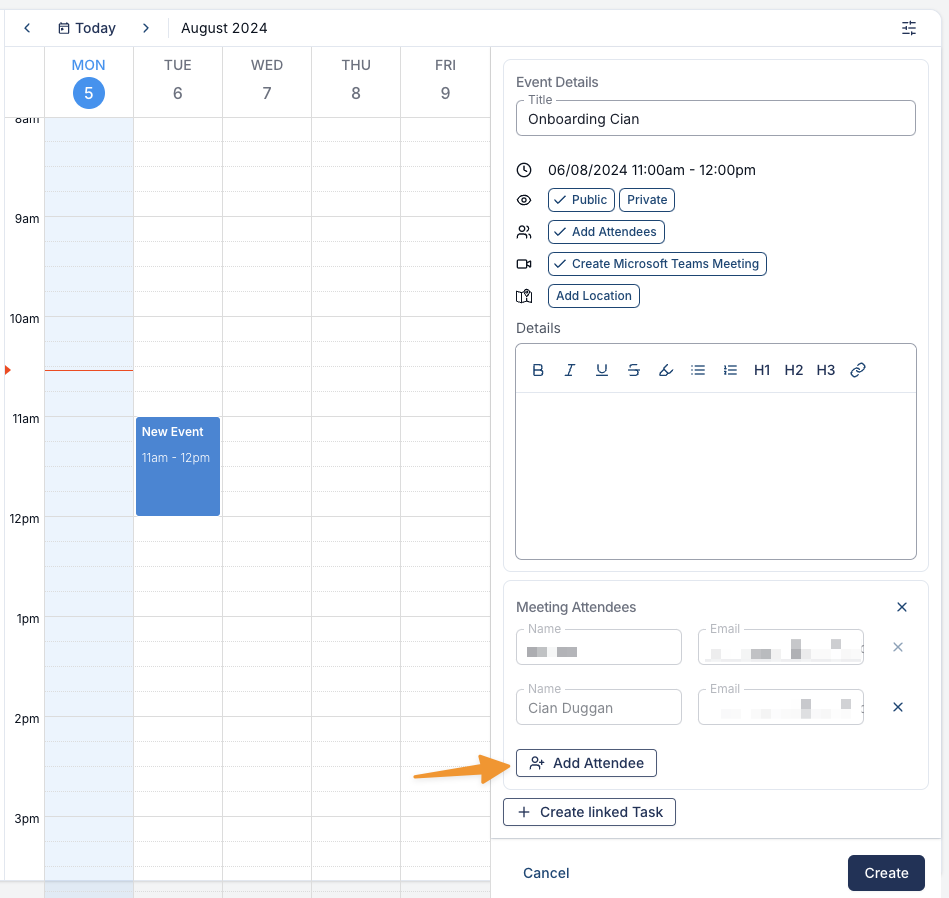The image size is (949, 898).
Task: Click the Onboarding Cian title field
Action: (715, 119)
